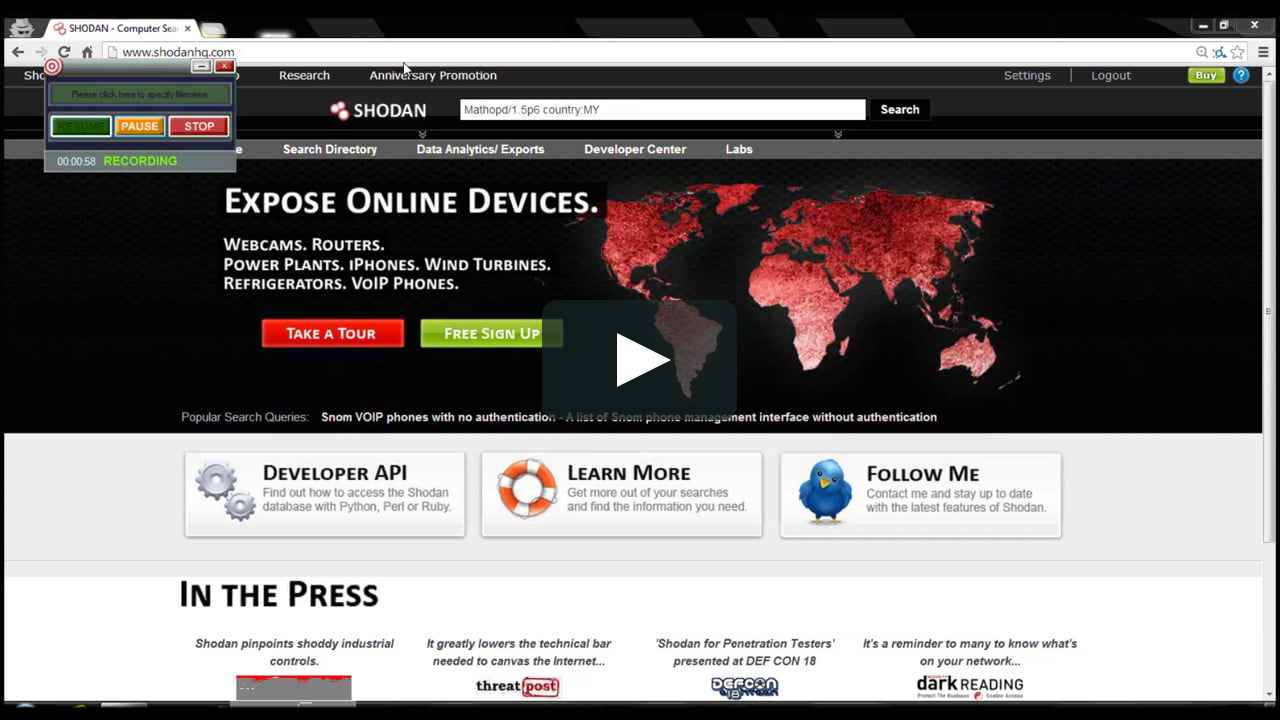Open the Search Directory tab
1280x720 pixels.
(x=330, y=149)
